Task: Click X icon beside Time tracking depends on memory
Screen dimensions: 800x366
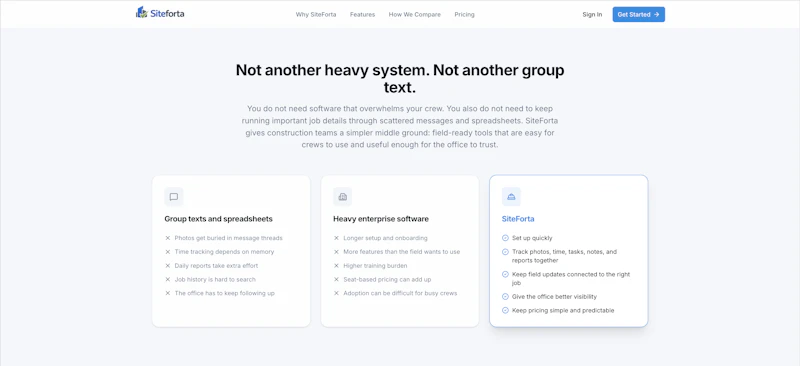Action: point(167,252)
